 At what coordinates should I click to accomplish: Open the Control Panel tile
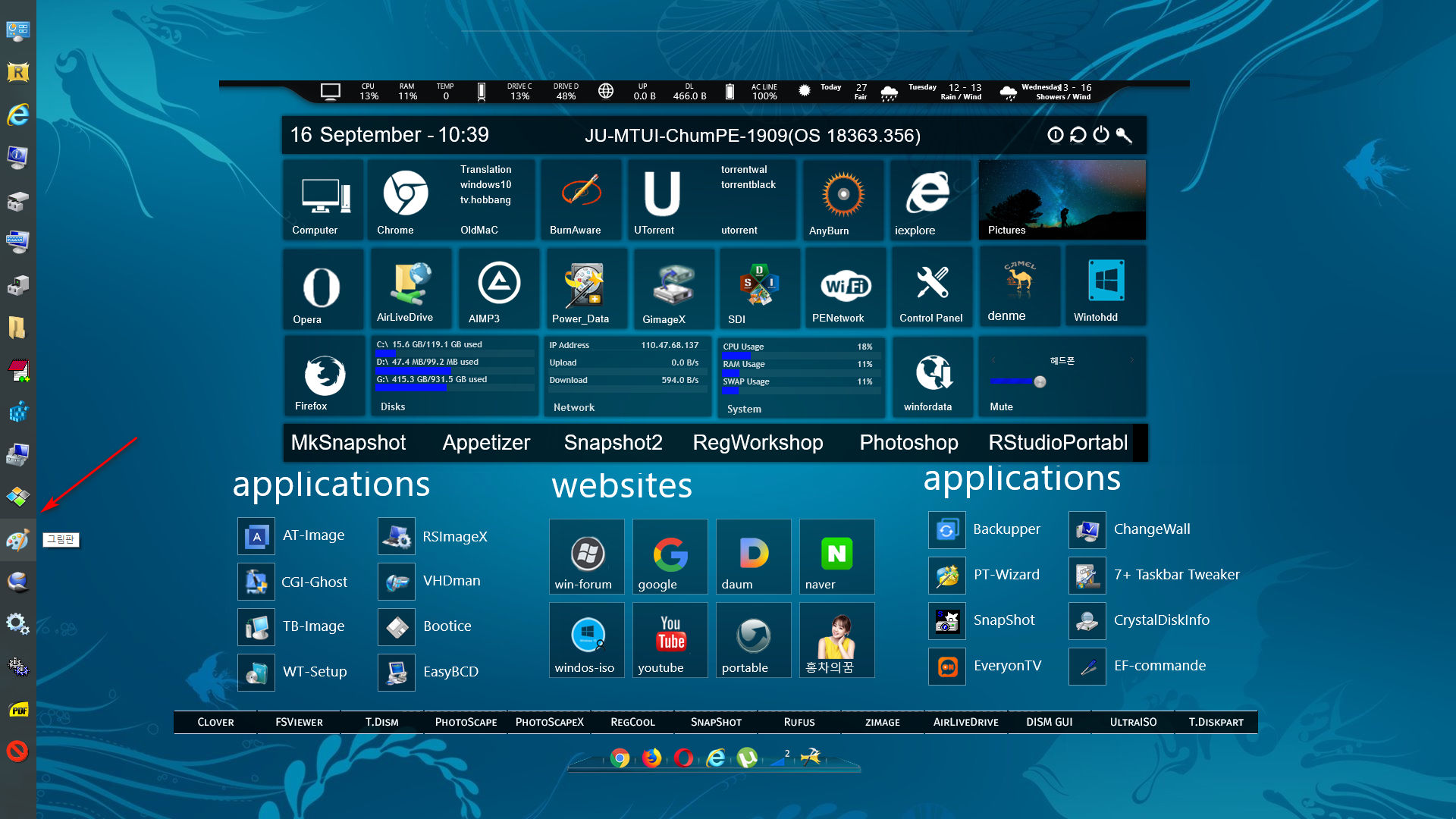pyautogui.click(x=932, y=289)
